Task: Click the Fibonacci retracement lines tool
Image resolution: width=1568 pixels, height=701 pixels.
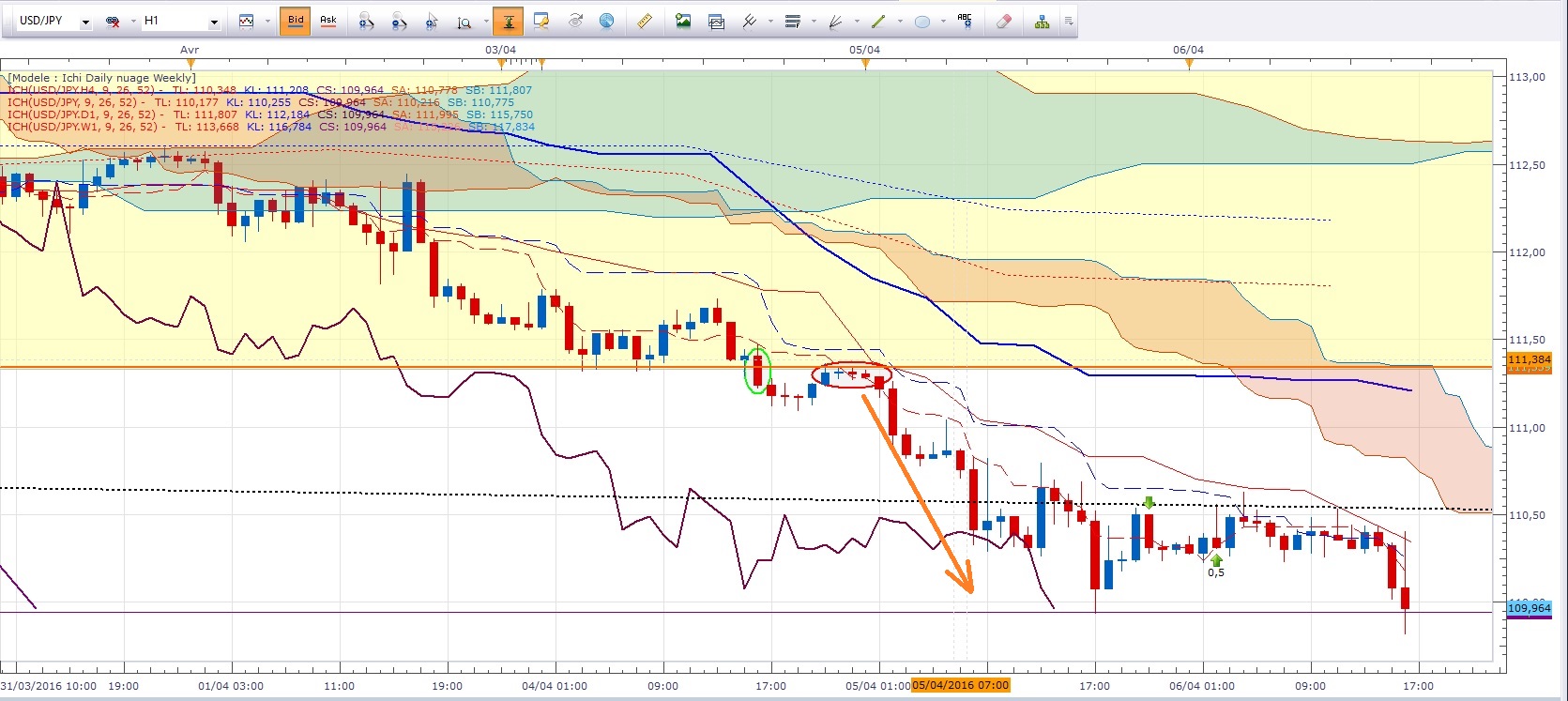Action: click(793, 21)
